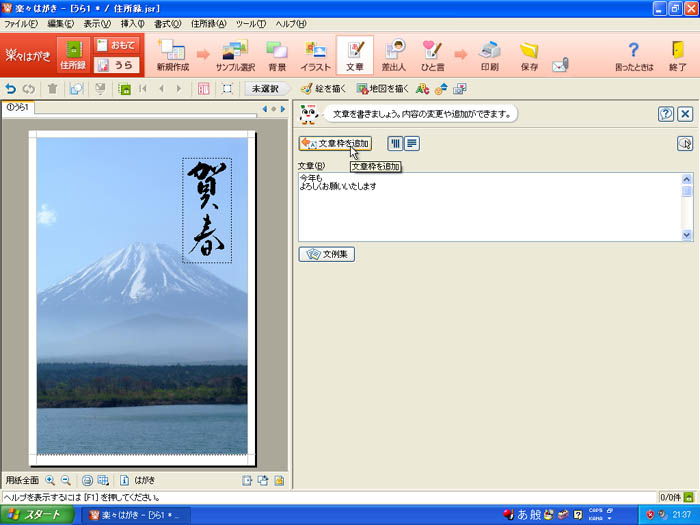Click the zoom in magnifier icon

tap(50, 480)
